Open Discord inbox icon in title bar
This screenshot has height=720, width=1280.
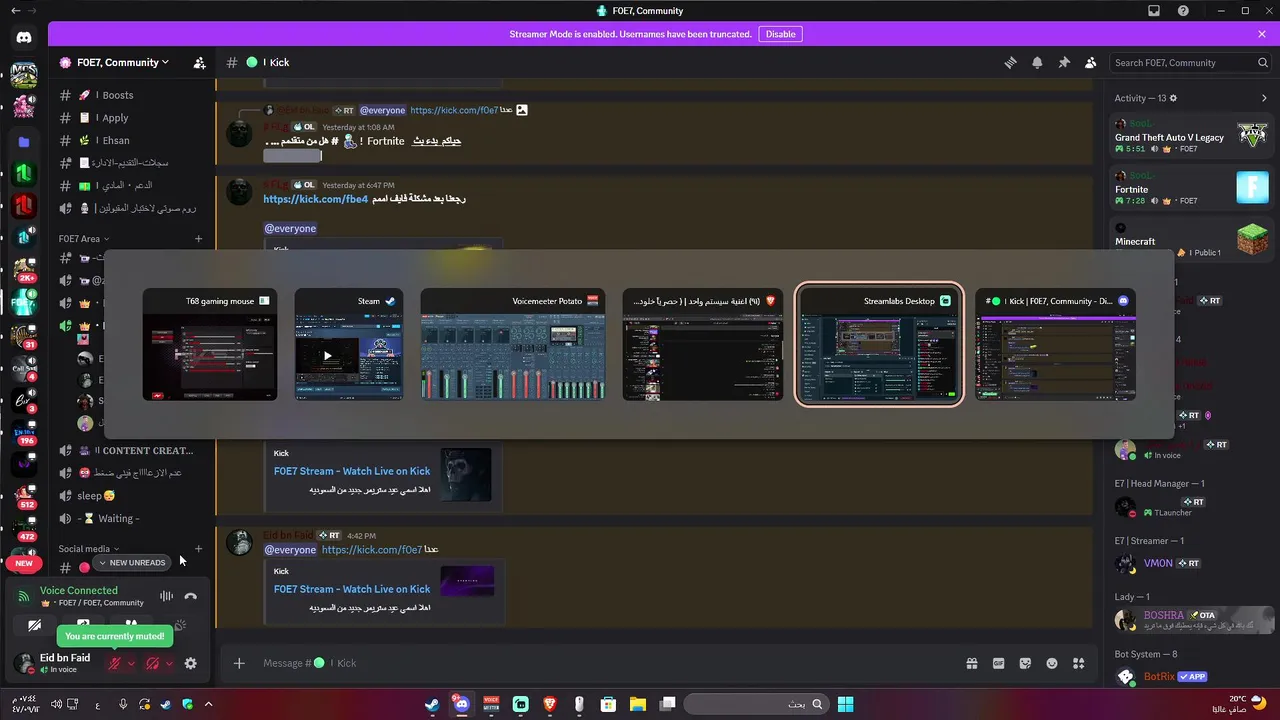[1154, 10]
